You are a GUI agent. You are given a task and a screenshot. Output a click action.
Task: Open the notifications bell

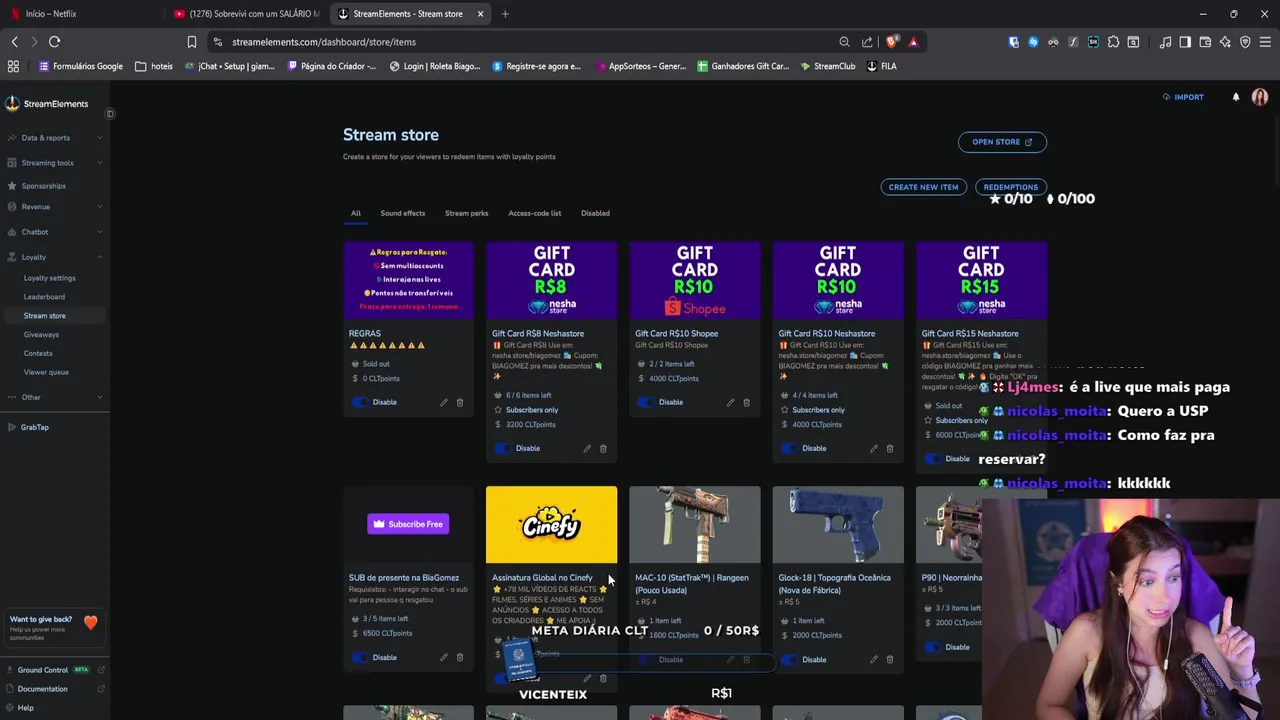[x=1236, y=97]
